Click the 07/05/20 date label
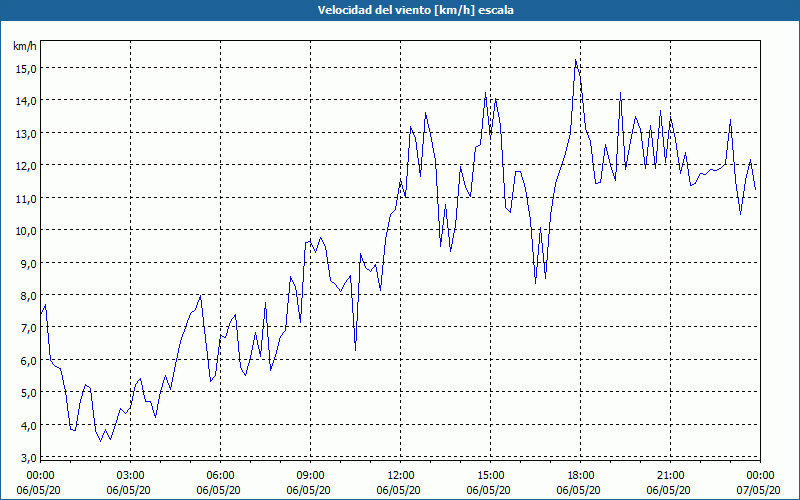Screen dimensions: 800x500 [x=760, y=490]
